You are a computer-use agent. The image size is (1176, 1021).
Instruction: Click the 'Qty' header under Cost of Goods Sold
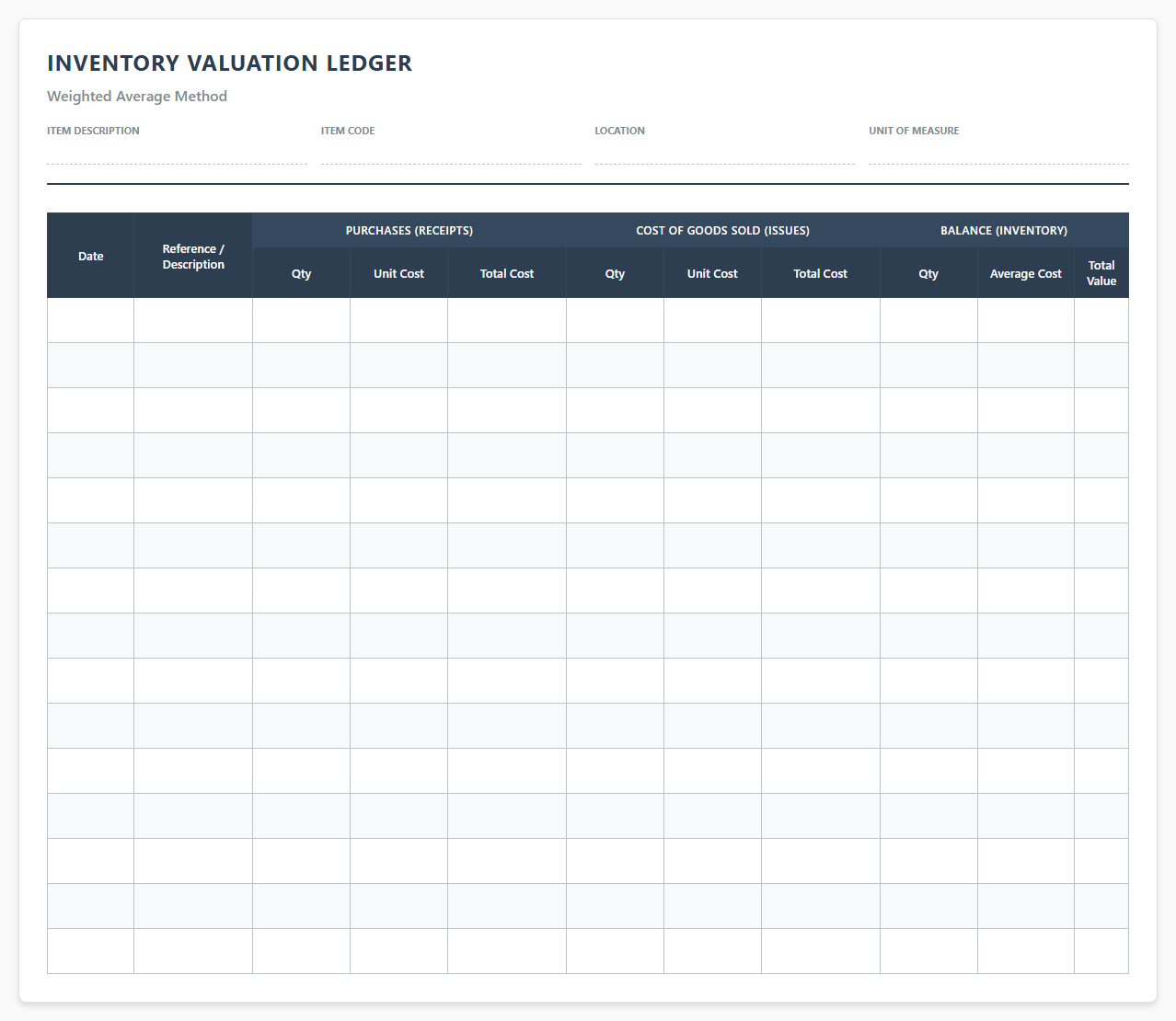pyautogui.click(x=616, y=273)
